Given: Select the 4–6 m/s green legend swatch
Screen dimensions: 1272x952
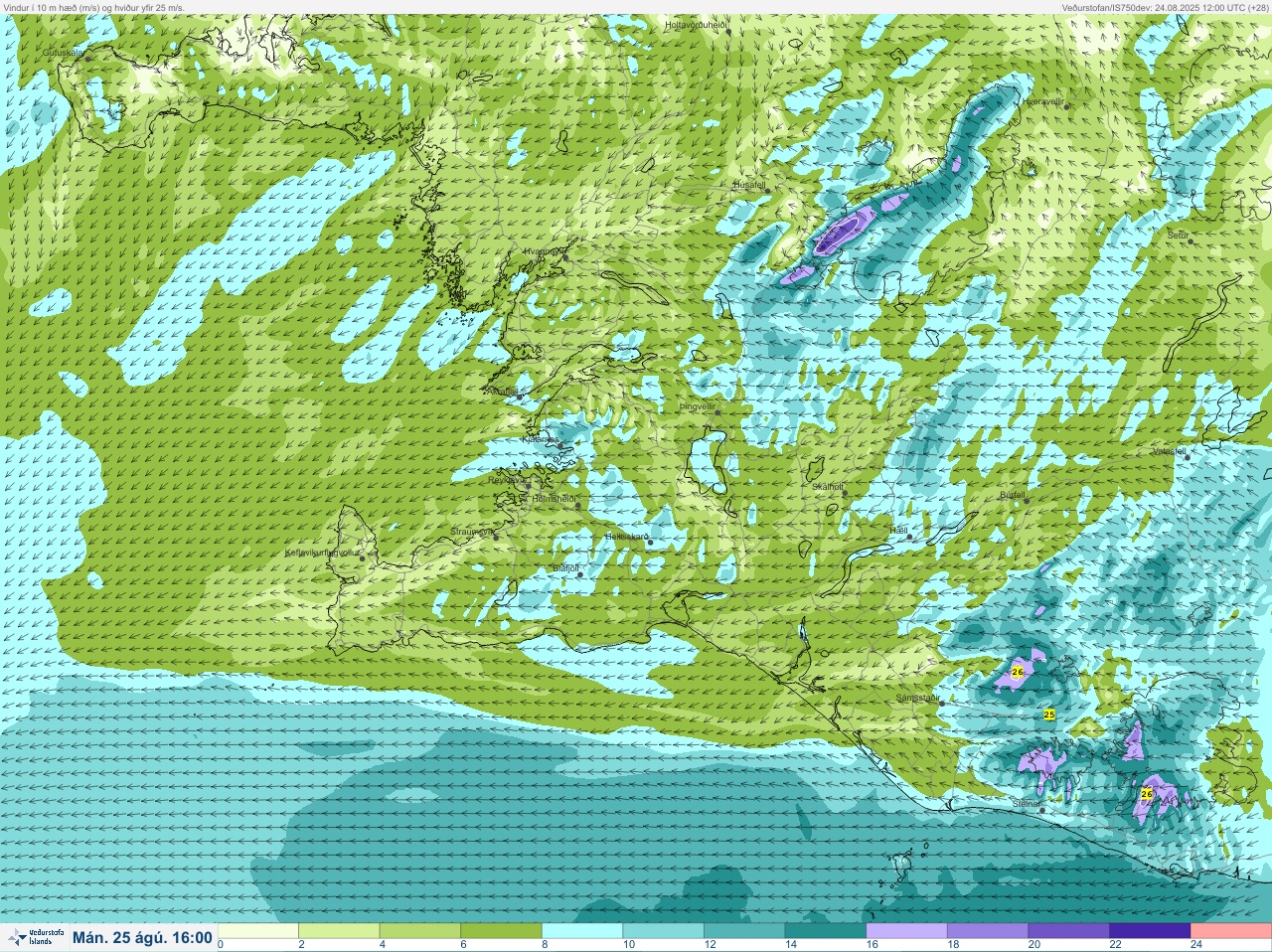Looking at the screenshot, I should point(420,931).
